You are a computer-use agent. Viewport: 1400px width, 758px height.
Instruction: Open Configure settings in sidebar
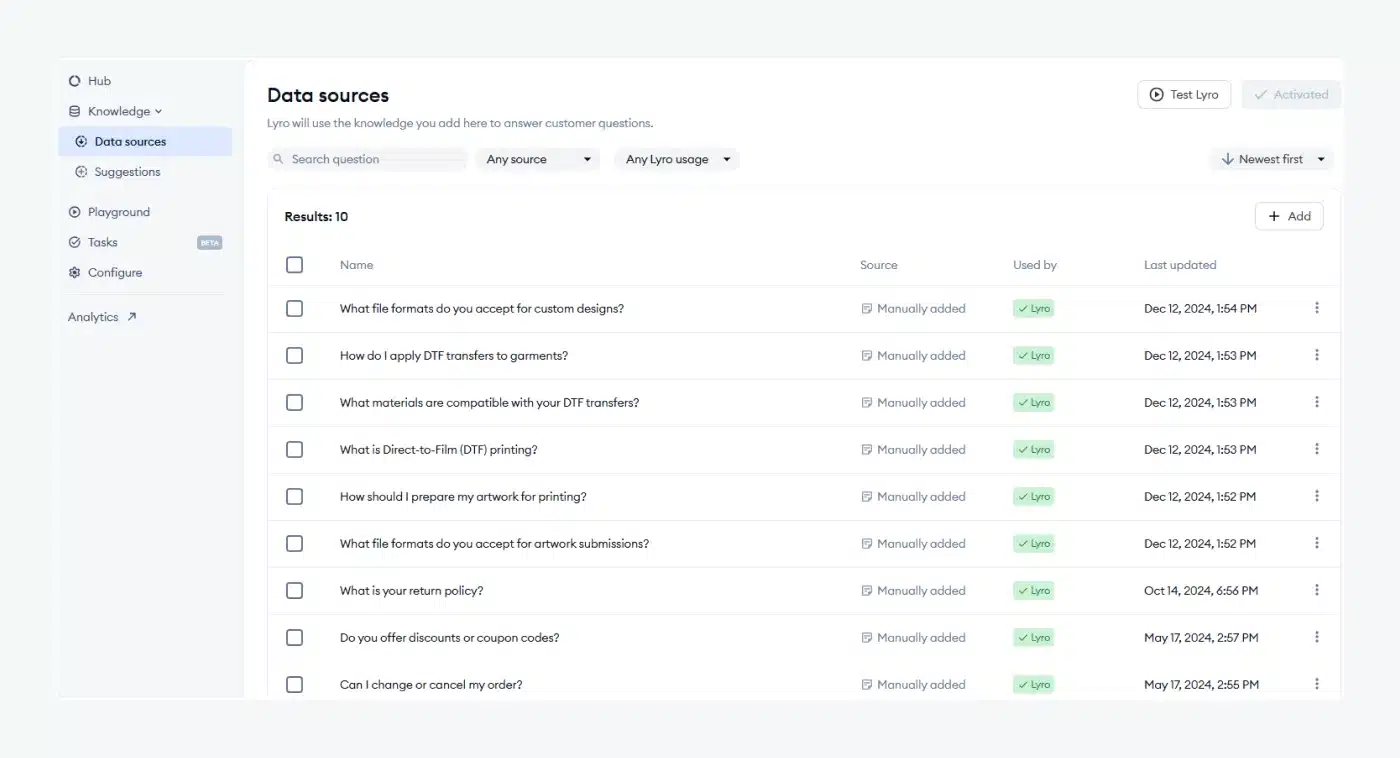[x=114, y=272]
